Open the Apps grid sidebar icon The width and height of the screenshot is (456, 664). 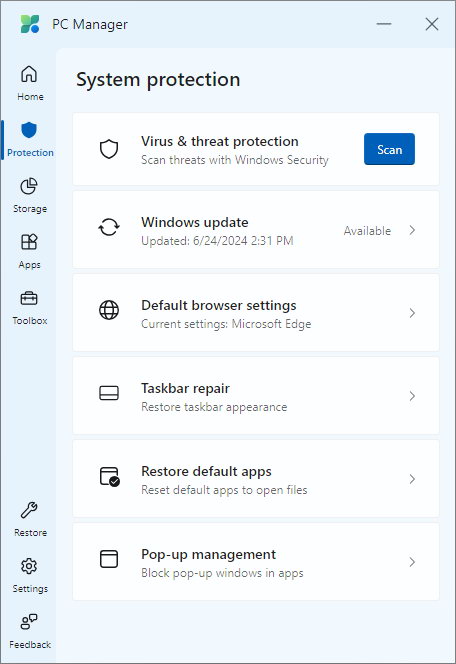tap(29, 242)
